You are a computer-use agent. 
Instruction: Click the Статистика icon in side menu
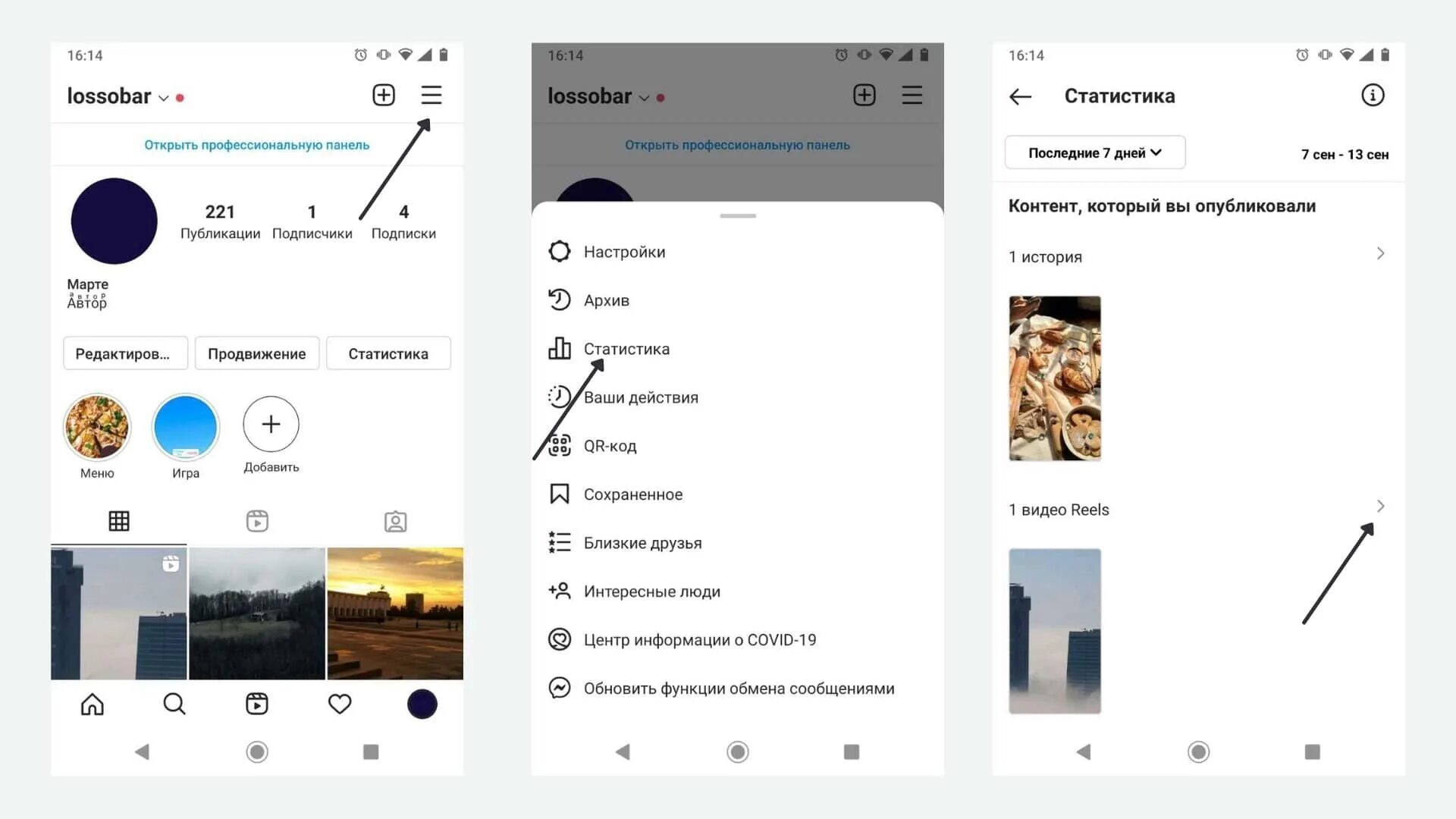tap(559, 348)
